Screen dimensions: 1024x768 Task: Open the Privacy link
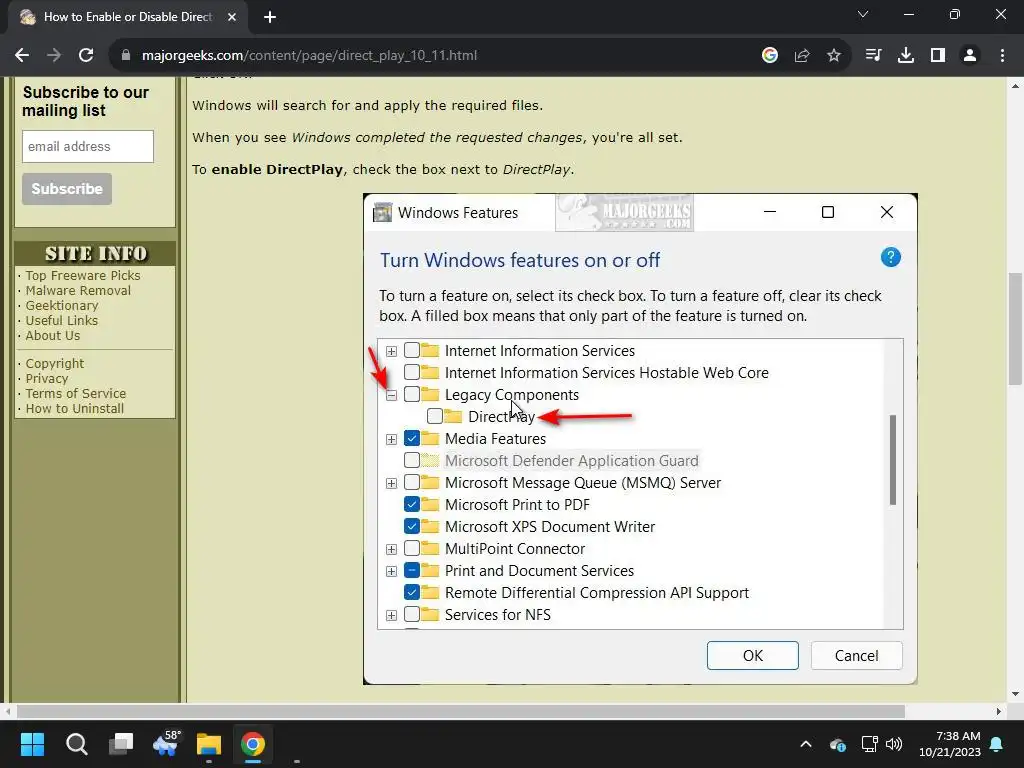pyautogui.click(x=47, y=379)
